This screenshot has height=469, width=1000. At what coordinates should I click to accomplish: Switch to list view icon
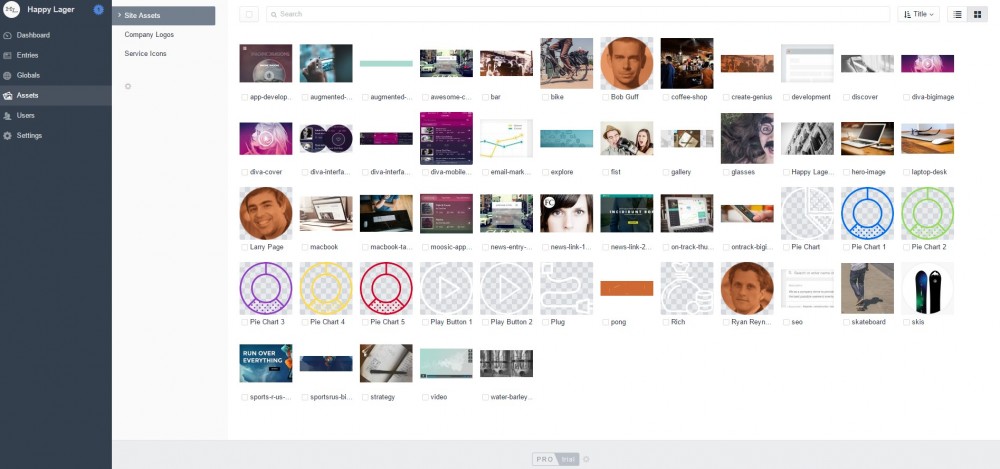(x=957, y=14)
